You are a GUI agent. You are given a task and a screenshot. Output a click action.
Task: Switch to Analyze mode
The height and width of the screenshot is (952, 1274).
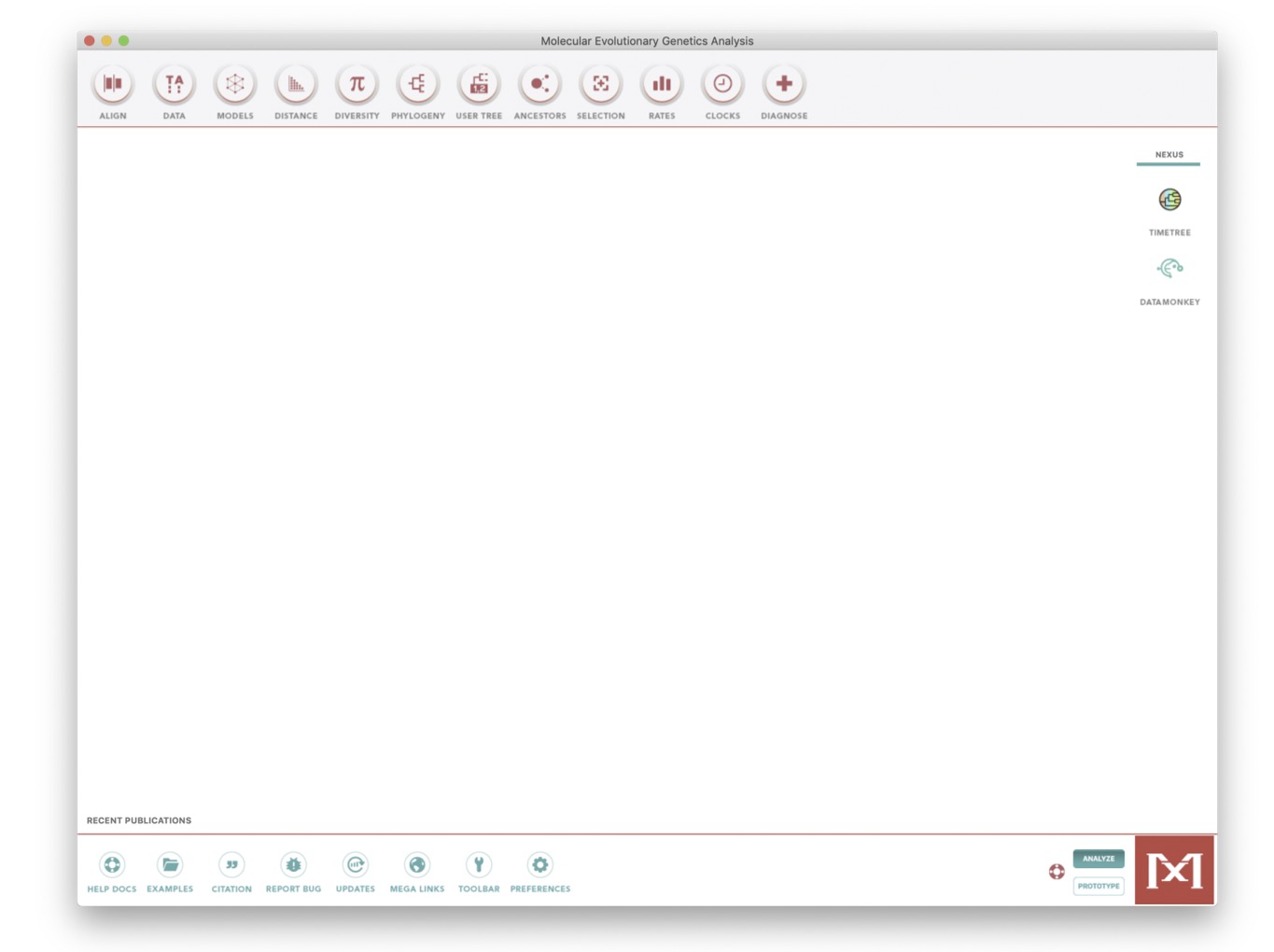point(1099,859)
